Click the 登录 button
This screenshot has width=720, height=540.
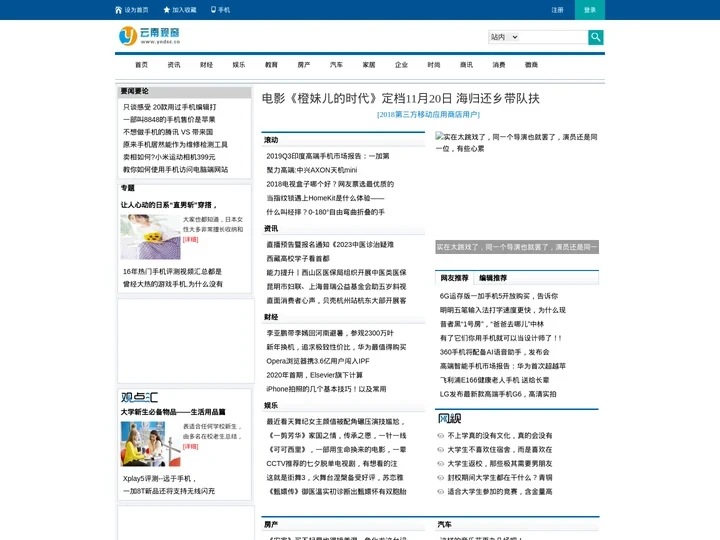coord(590,10)
